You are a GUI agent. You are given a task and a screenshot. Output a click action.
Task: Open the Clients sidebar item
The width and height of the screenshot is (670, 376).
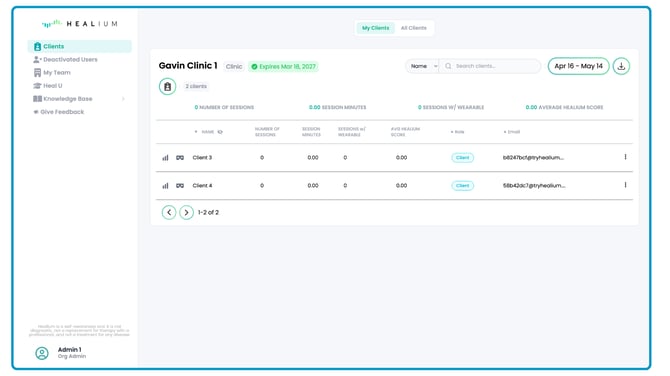pyautogui.click(x=79, y=46)
